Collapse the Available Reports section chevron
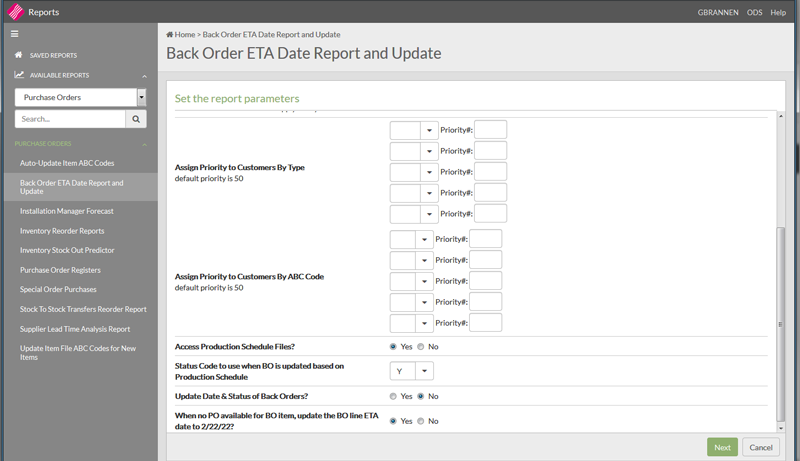Image resolution: width=800 pixels, height=461 pixels. 145,76
